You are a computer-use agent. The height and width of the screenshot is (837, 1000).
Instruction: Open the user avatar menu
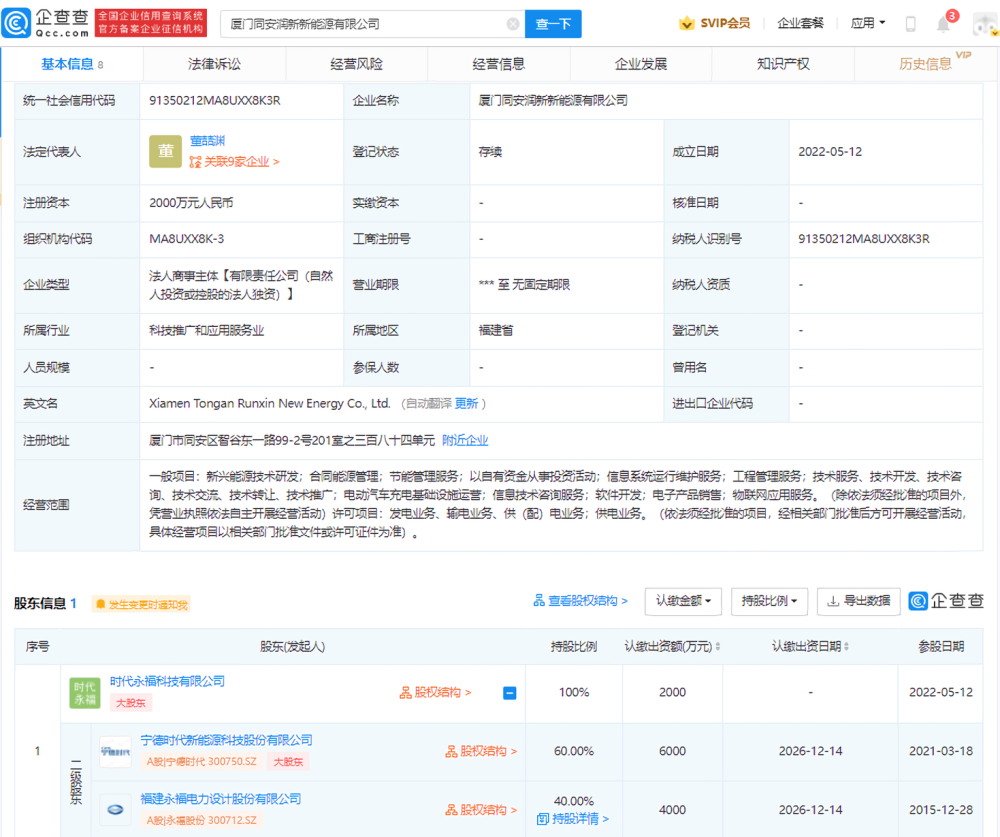[x=986, y=24]
